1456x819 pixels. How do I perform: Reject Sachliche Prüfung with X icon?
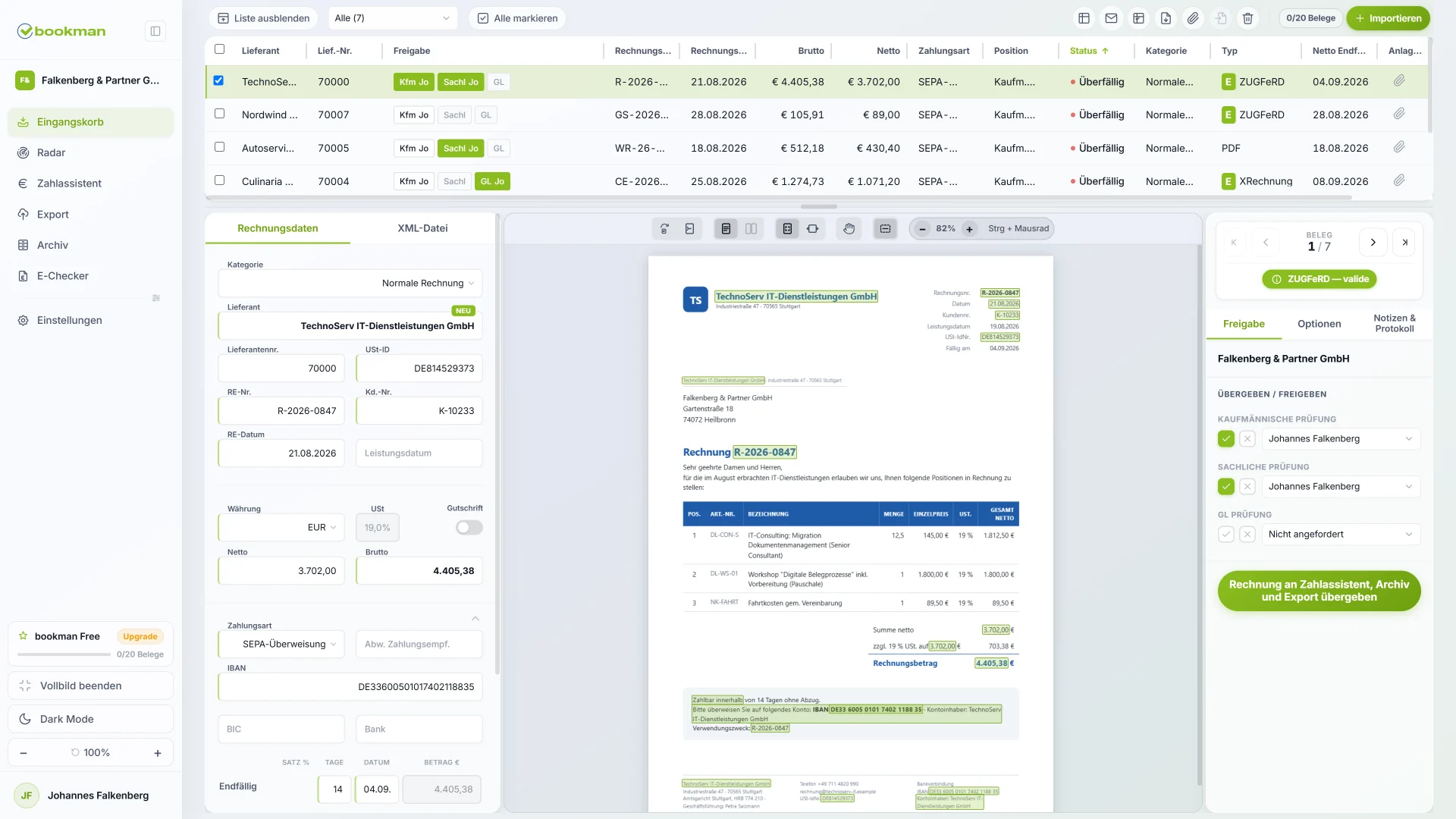click(x=1247, y=487)
